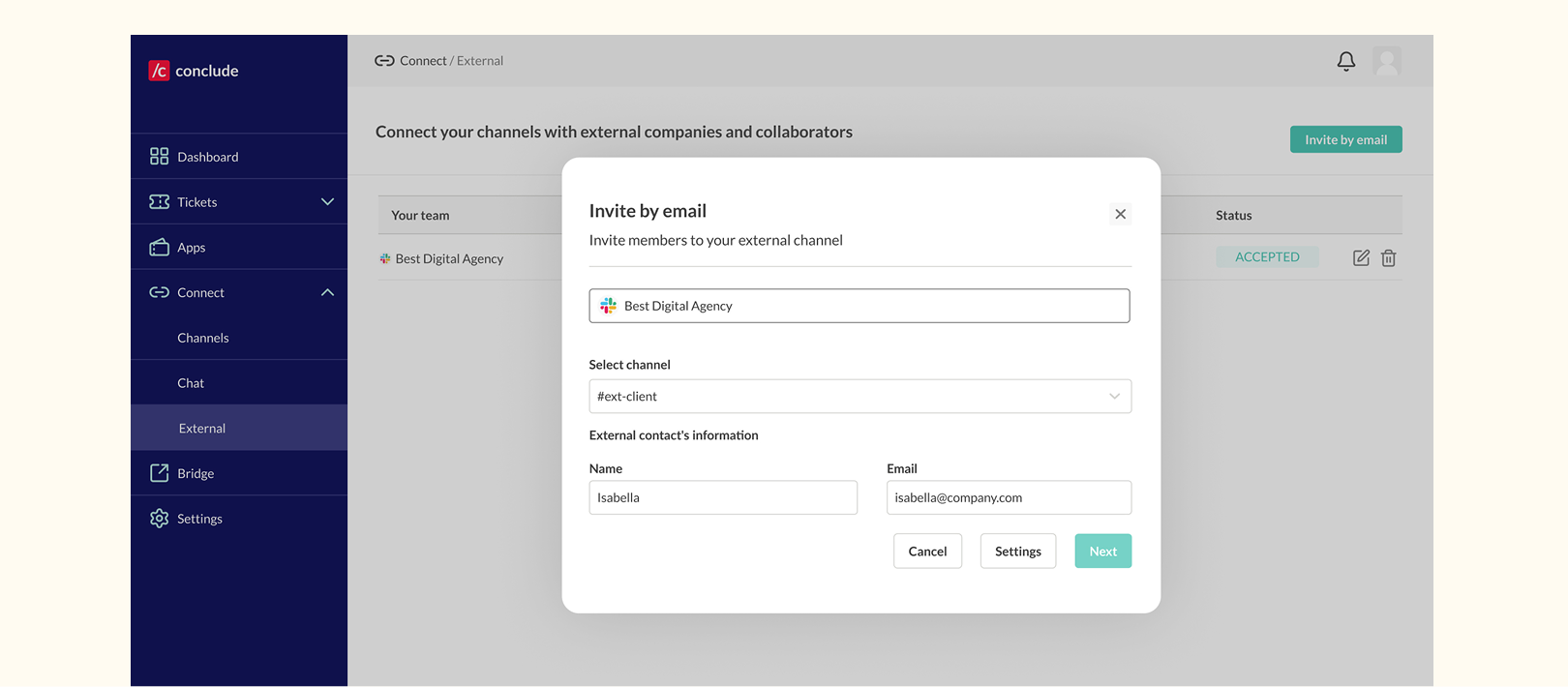This screenshot has width=1568, height=687.
Task: Click the Next button
Action: click(1102, 552)
